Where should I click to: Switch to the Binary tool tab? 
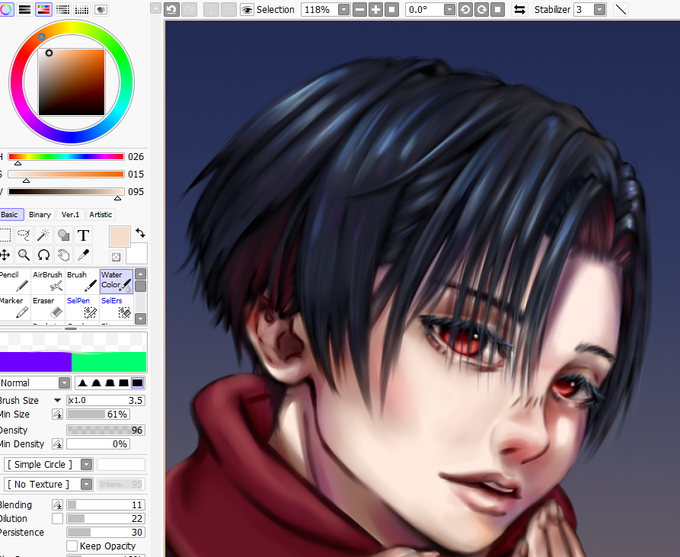click(x=40, y=214)
